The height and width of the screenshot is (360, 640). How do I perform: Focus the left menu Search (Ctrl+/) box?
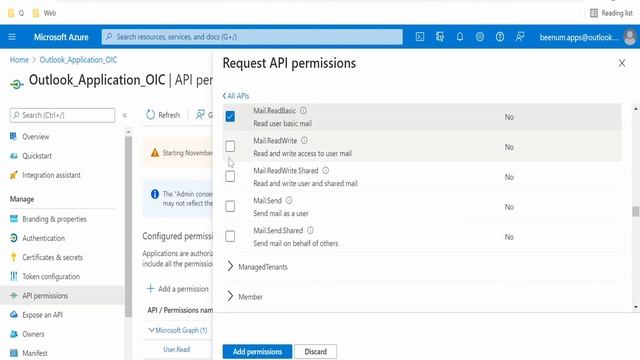(x=62, y=116)
